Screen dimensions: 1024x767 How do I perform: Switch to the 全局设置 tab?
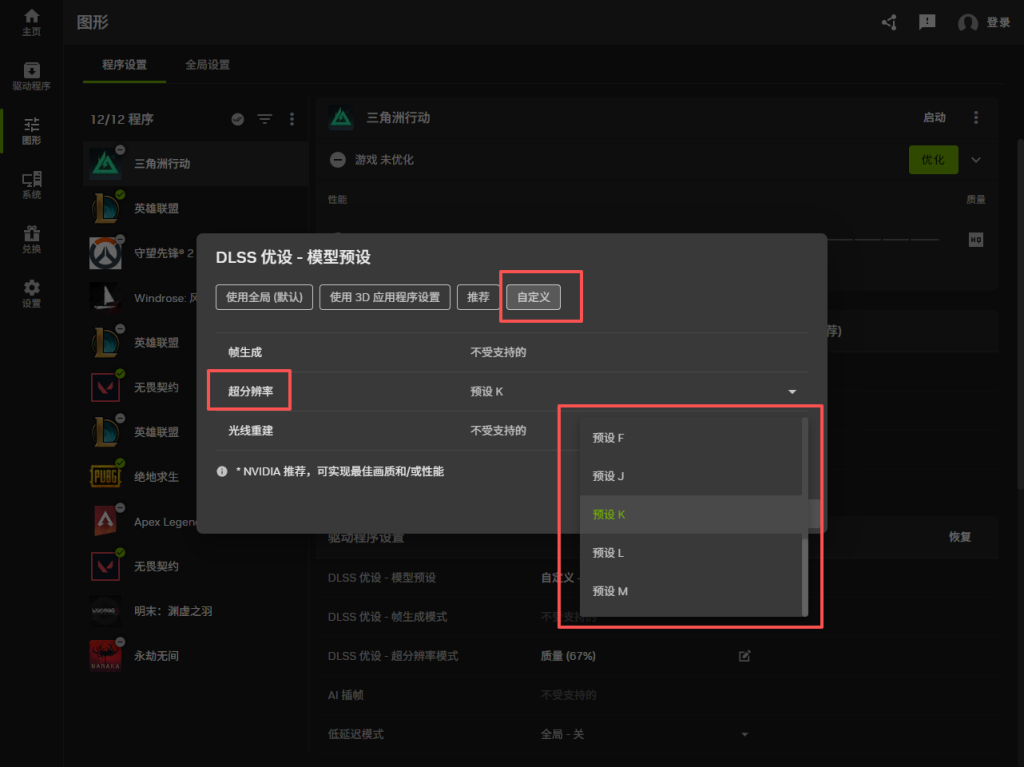pyautogui.click(x=207, y=65)
